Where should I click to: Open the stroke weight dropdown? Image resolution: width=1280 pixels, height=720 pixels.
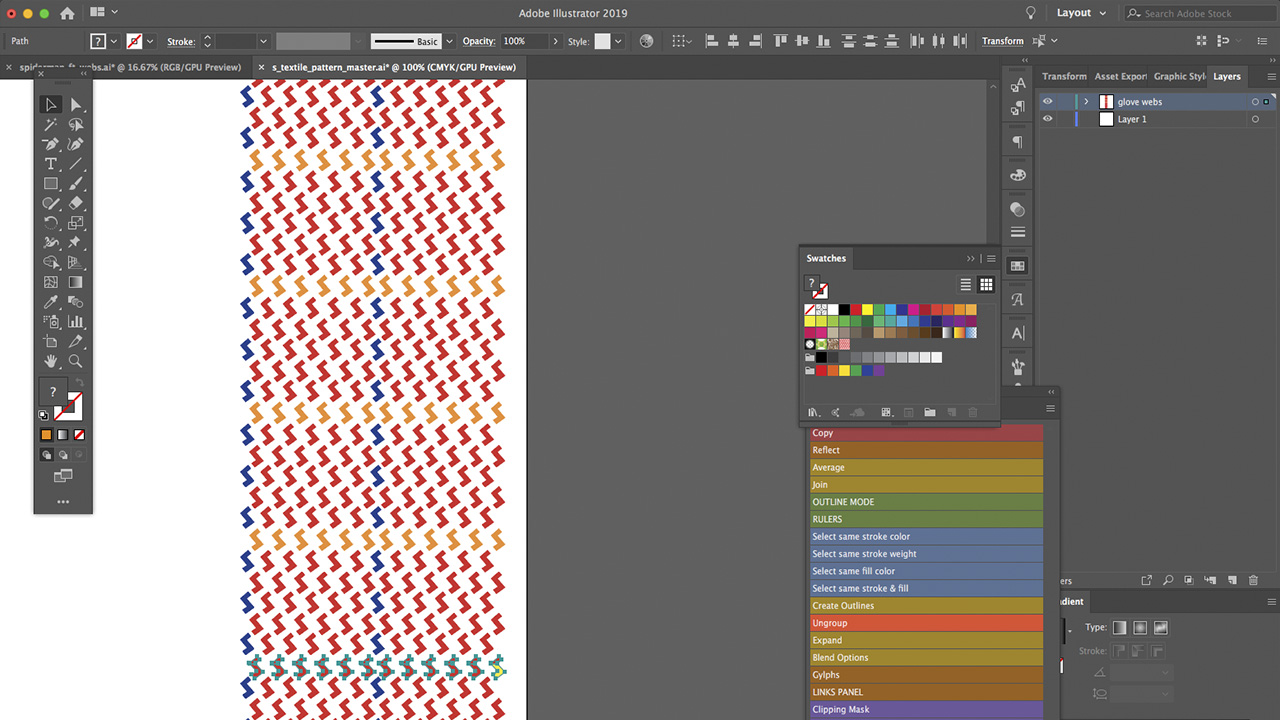pos(263,41)
